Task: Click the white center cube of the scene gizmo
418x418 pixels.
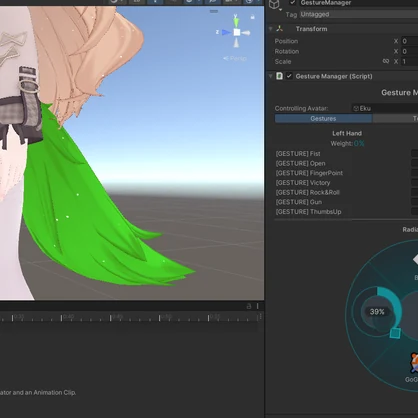Action: (236, 32)
